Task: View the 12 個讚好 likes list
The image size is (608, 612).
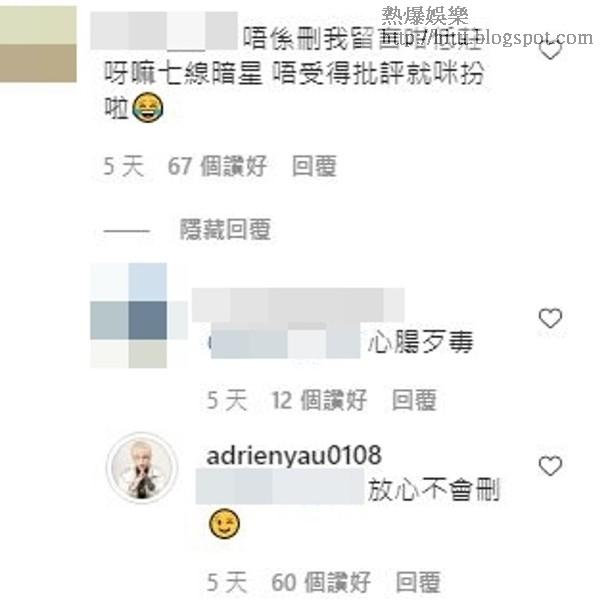Action: coord(319,400)
